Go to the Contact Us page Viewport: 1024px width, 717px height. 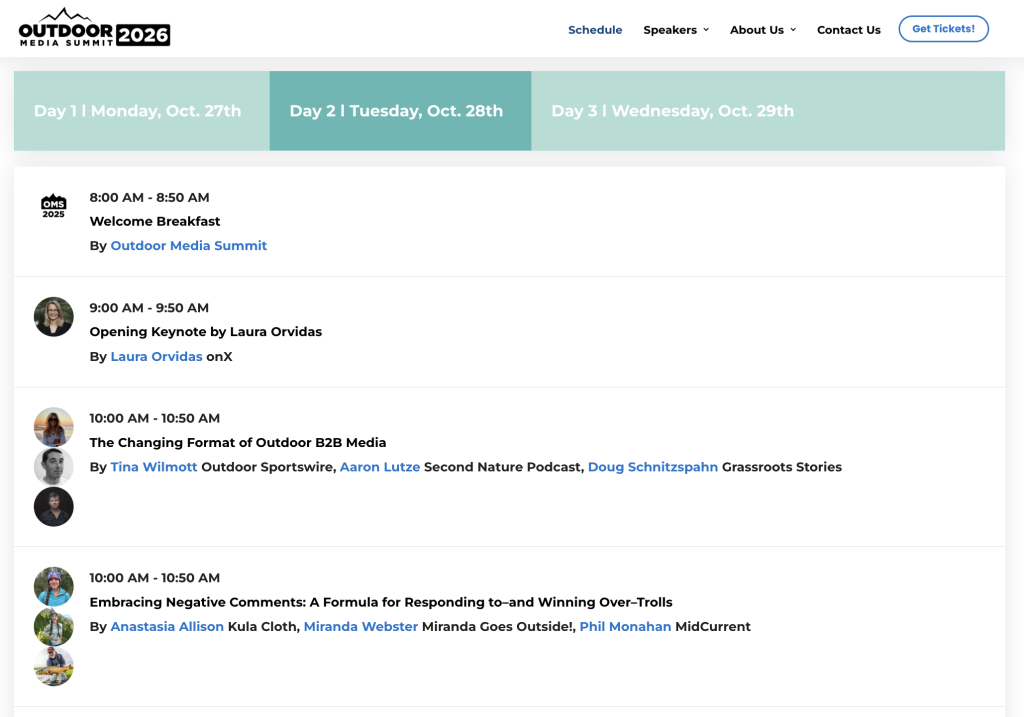[848, 30]
